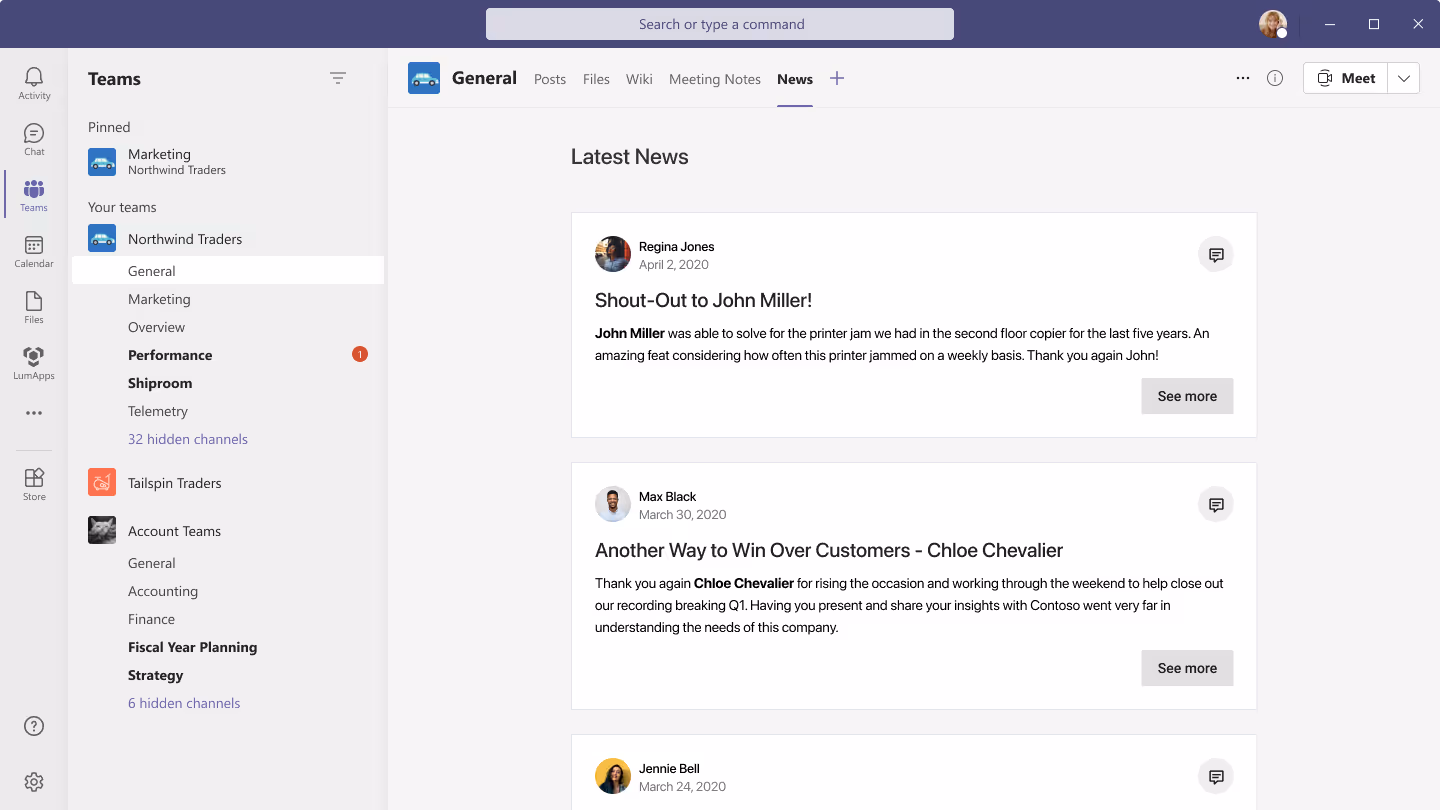This screenshot has width=1440, height=810.
Task: Click the pinned Marketing team car icon
Action: 102,162
